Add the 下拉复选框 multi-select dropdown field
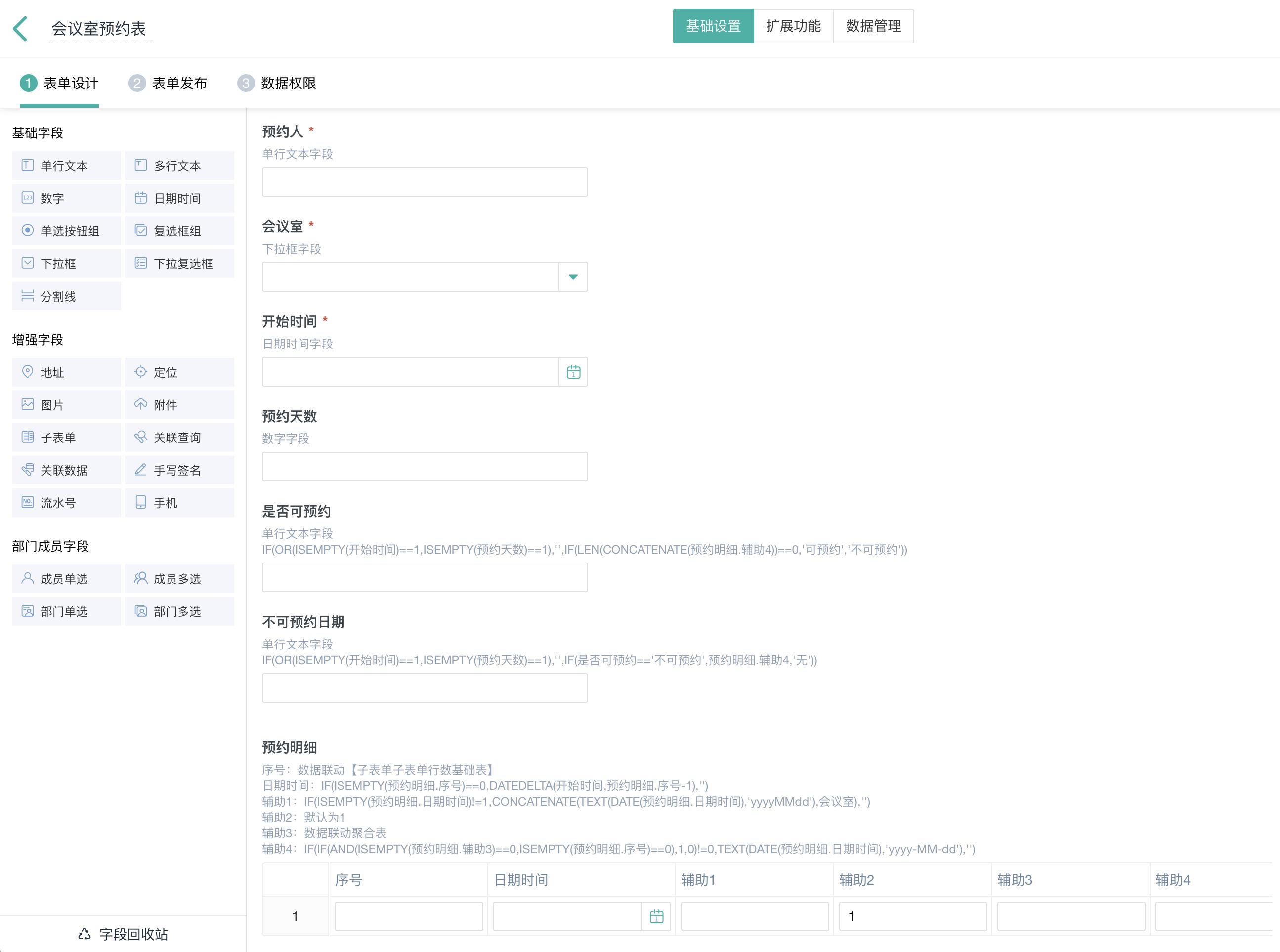The width and height of the screenshot is (1280, 952). coord(178,263)
